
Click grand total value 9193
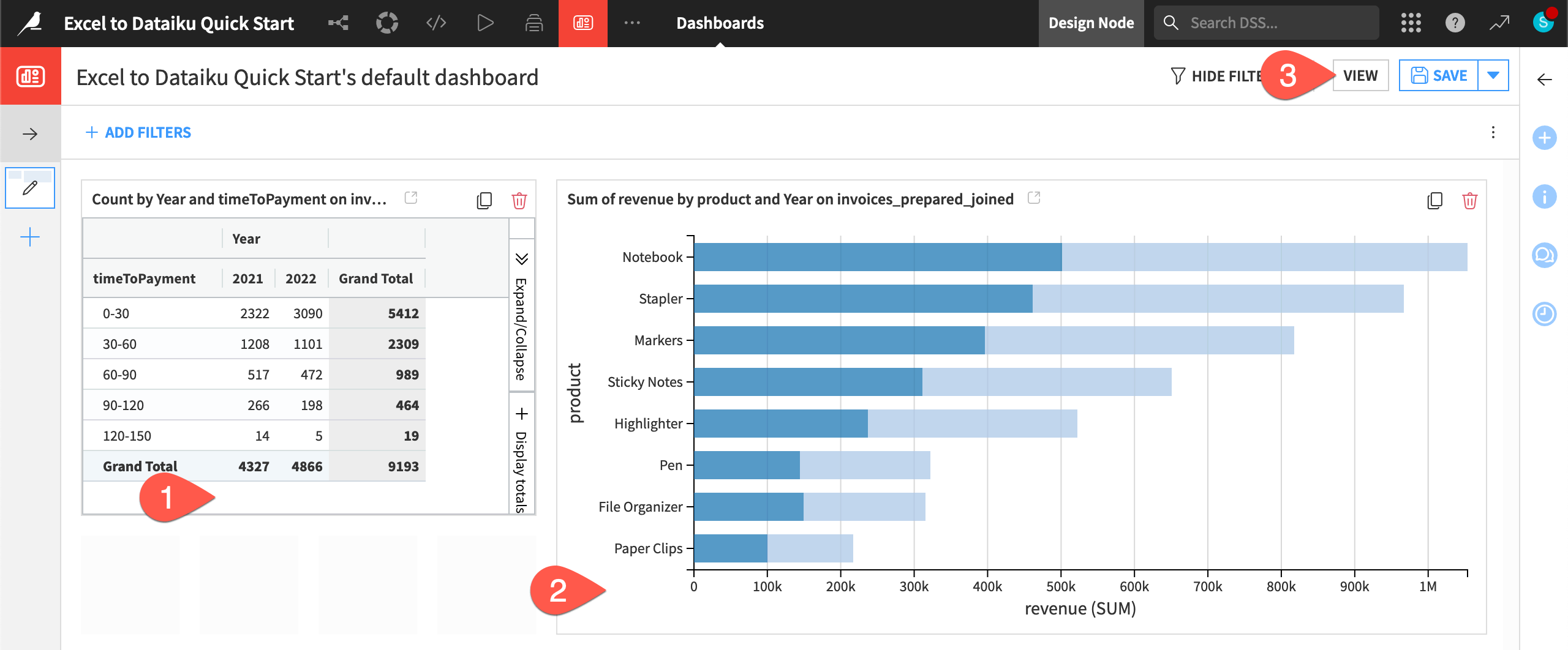(403, 466)
